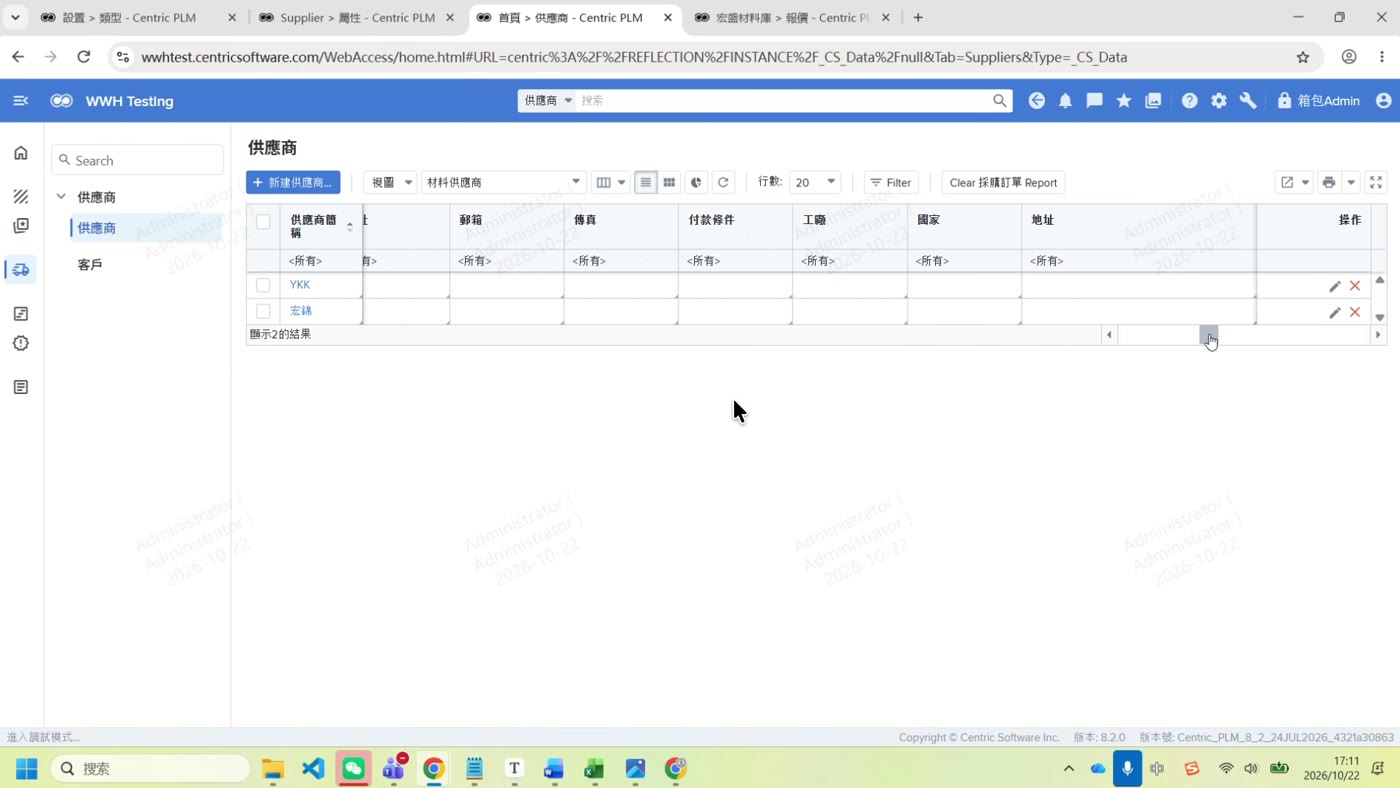Collapse the 供應商 tree section
This screenshot has width=1400, height=788.
61,197
